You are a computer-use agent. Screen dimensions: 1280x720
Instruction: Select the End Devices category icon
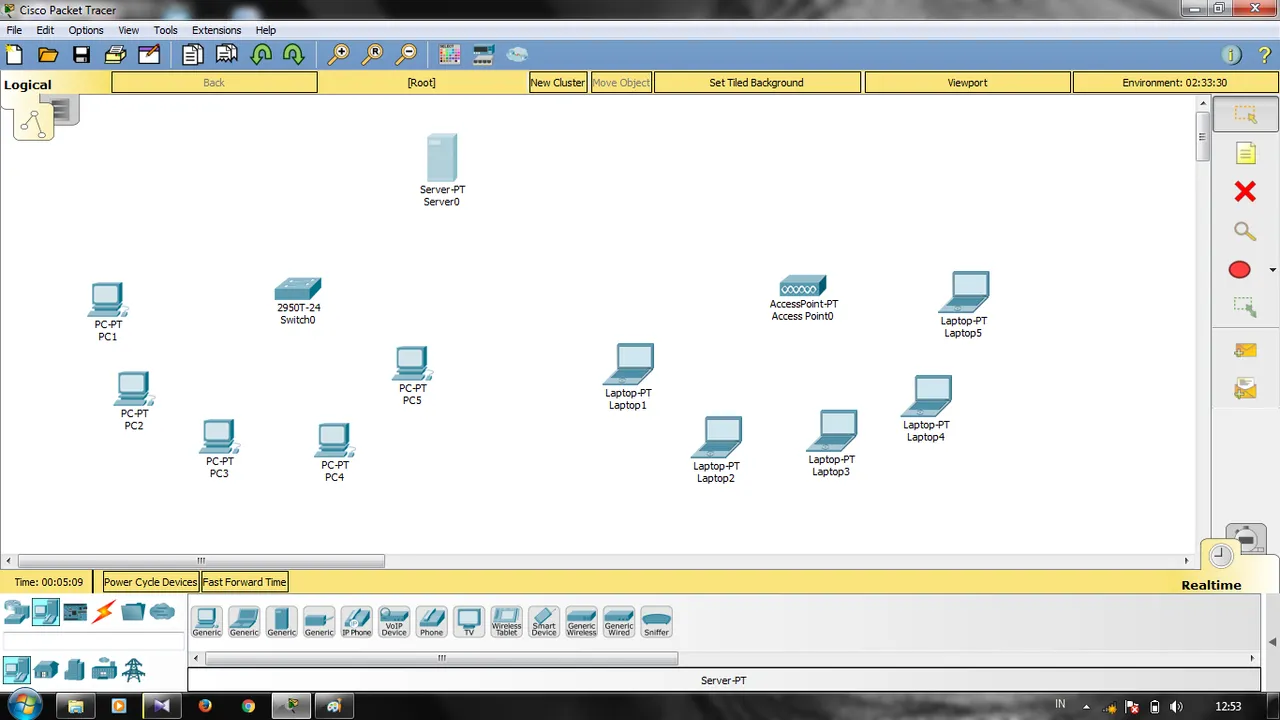click(45, 611)
